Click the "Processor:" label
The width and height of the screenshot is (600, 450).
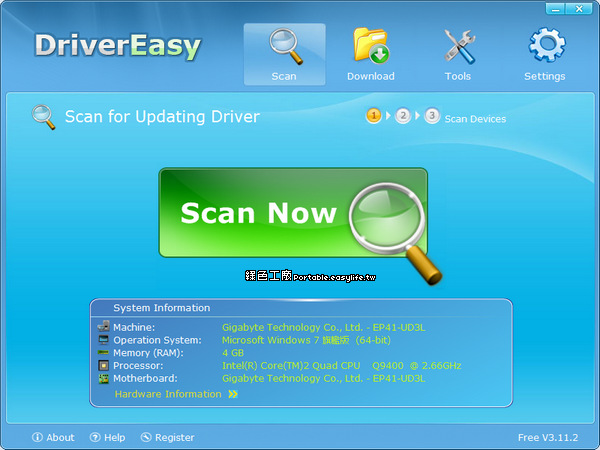pos(138,366)
